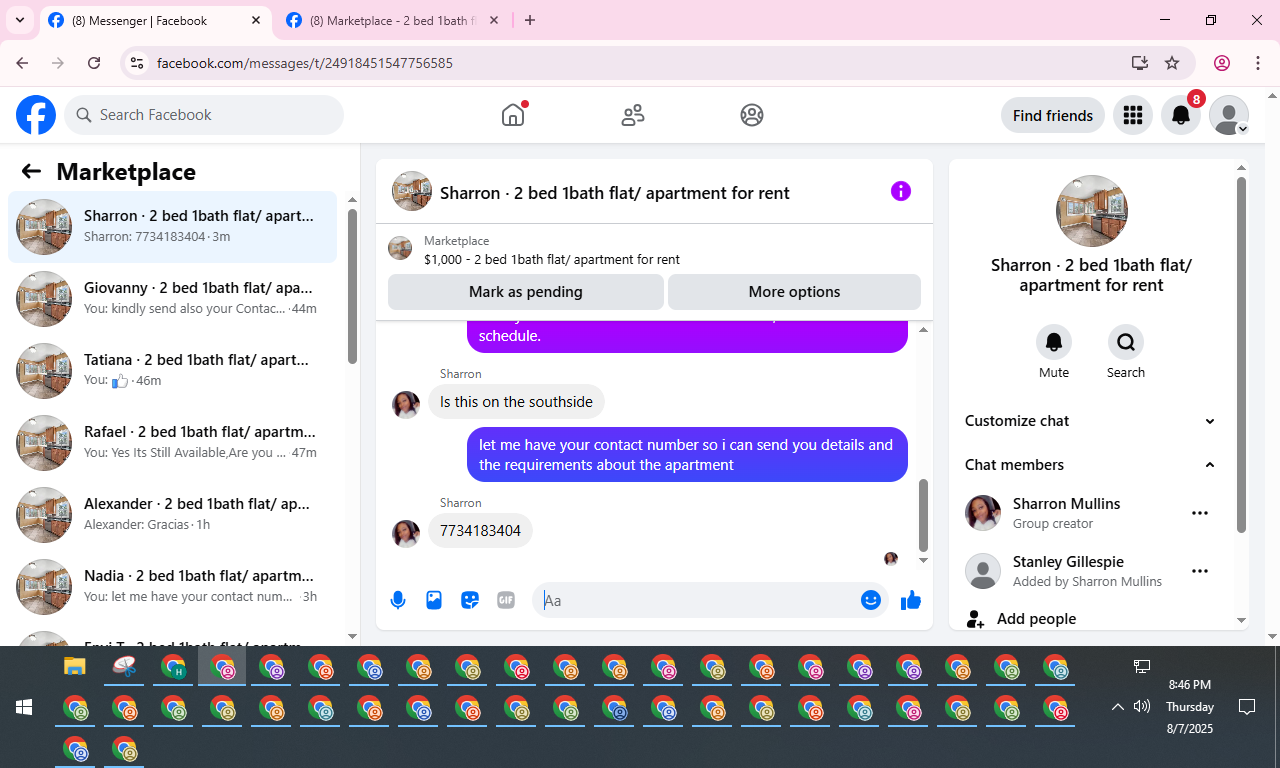Show hidden system tray icons
Screen dimensions: 1280x768
[1118, 707]
